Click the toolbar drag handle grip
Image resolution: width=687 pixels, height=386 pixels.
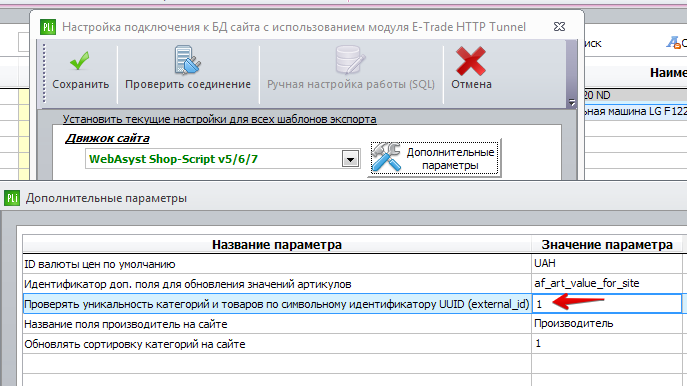pos(44,73)
